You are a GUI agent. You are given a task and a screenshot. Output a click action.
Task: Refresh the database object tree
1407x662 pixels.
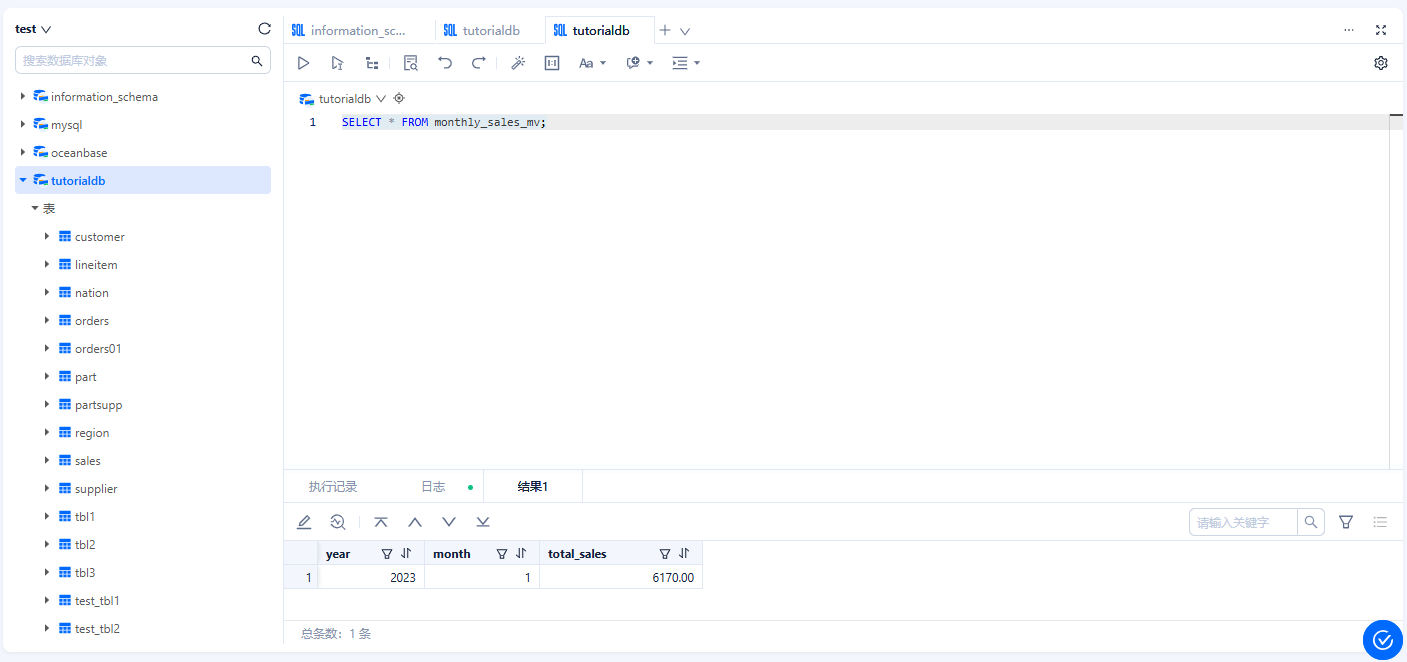click(263, 28)
